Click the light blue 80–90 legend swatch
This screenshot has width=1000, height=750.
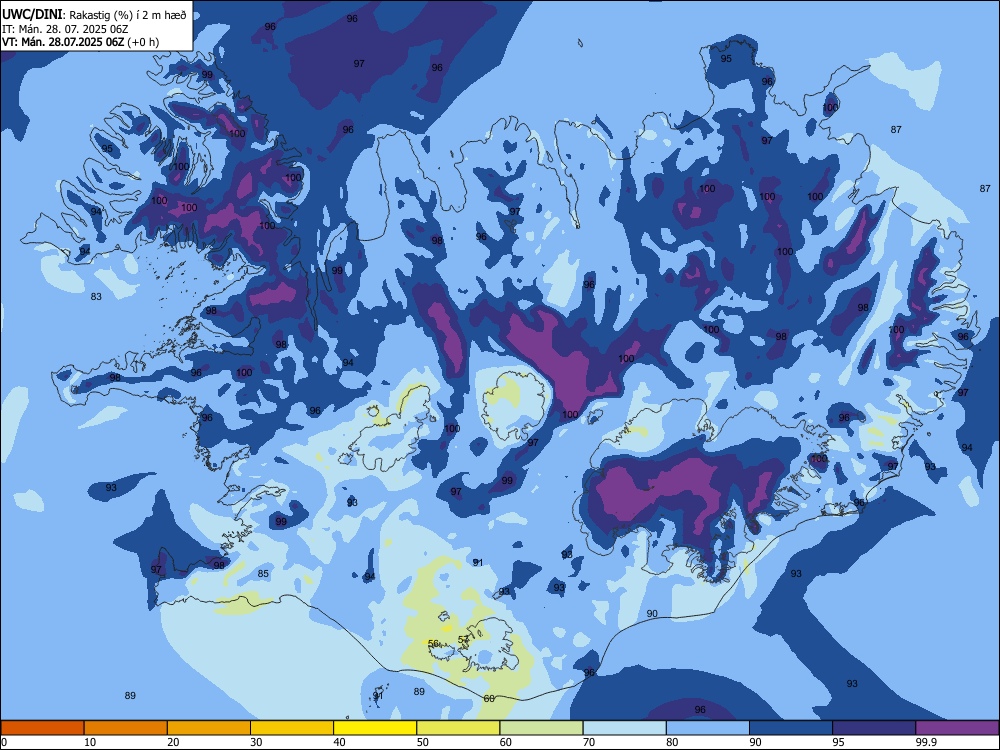click(x=708, y=728)
